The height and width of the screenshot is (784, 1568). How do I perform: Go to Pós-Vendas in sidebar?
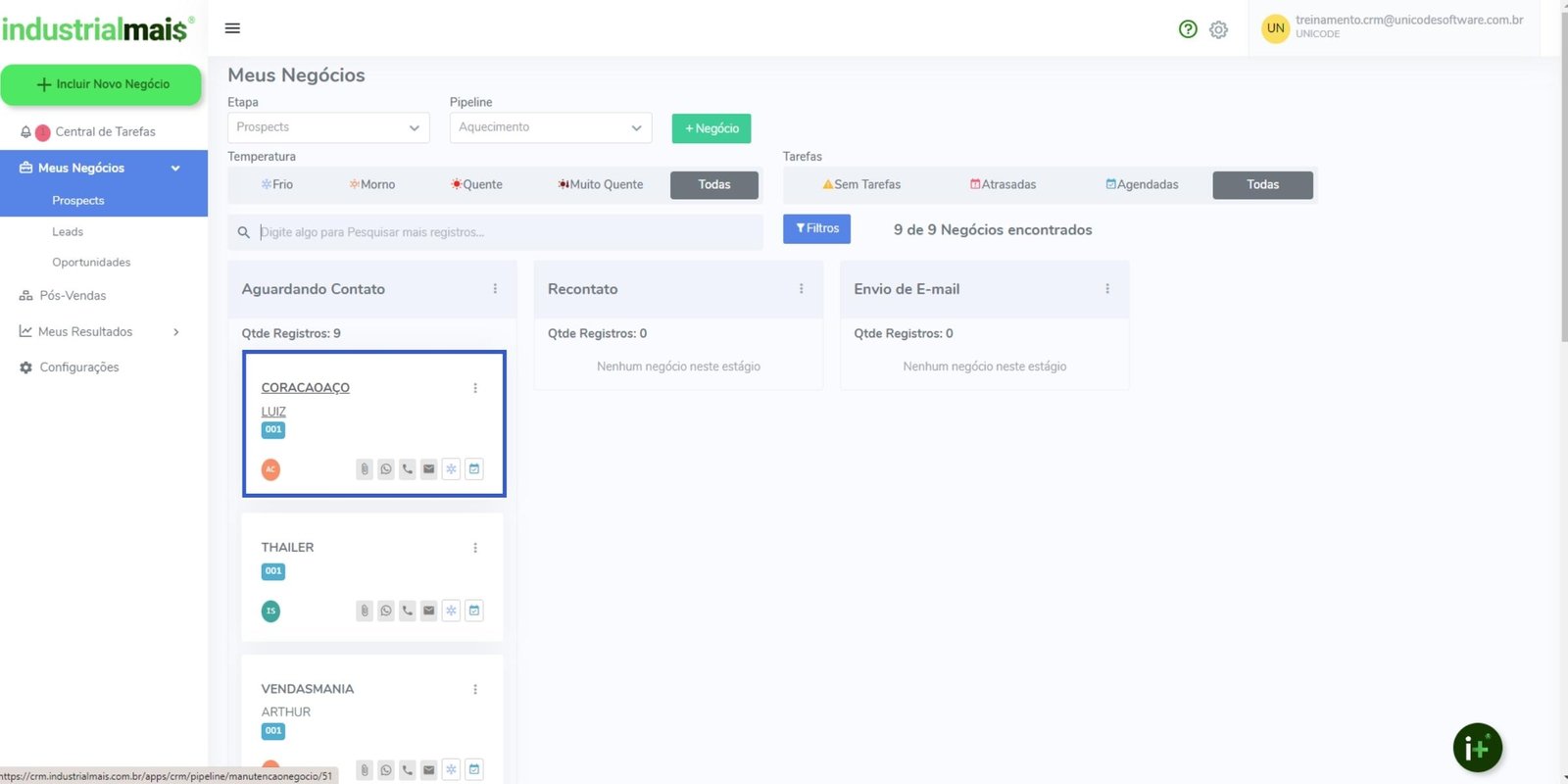click(73, 295)
